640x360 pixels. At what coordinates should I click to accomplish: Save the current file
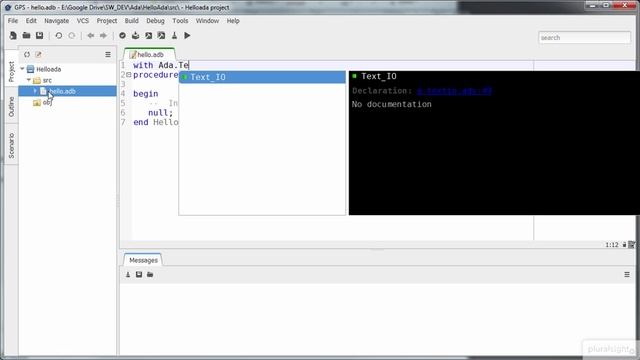(39, 36)
